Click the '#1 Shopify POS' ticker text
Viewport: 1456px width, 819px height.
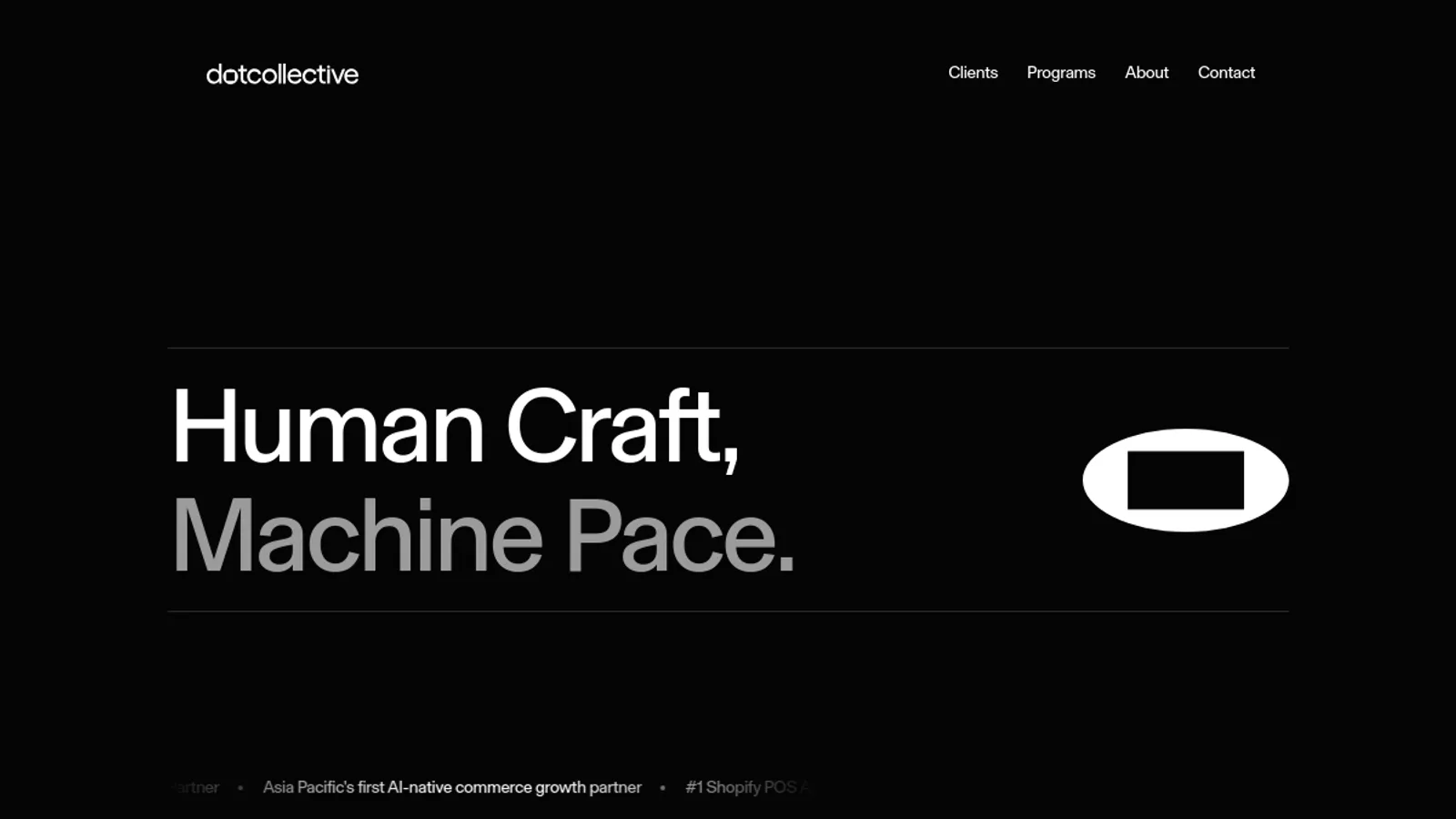[x=742, y=787]
